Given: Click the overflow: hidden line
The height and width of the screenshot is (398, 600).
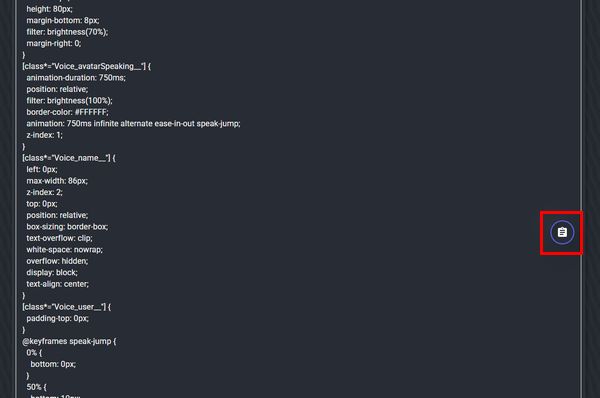Looking at the screenshot, I should coord(57,261).
